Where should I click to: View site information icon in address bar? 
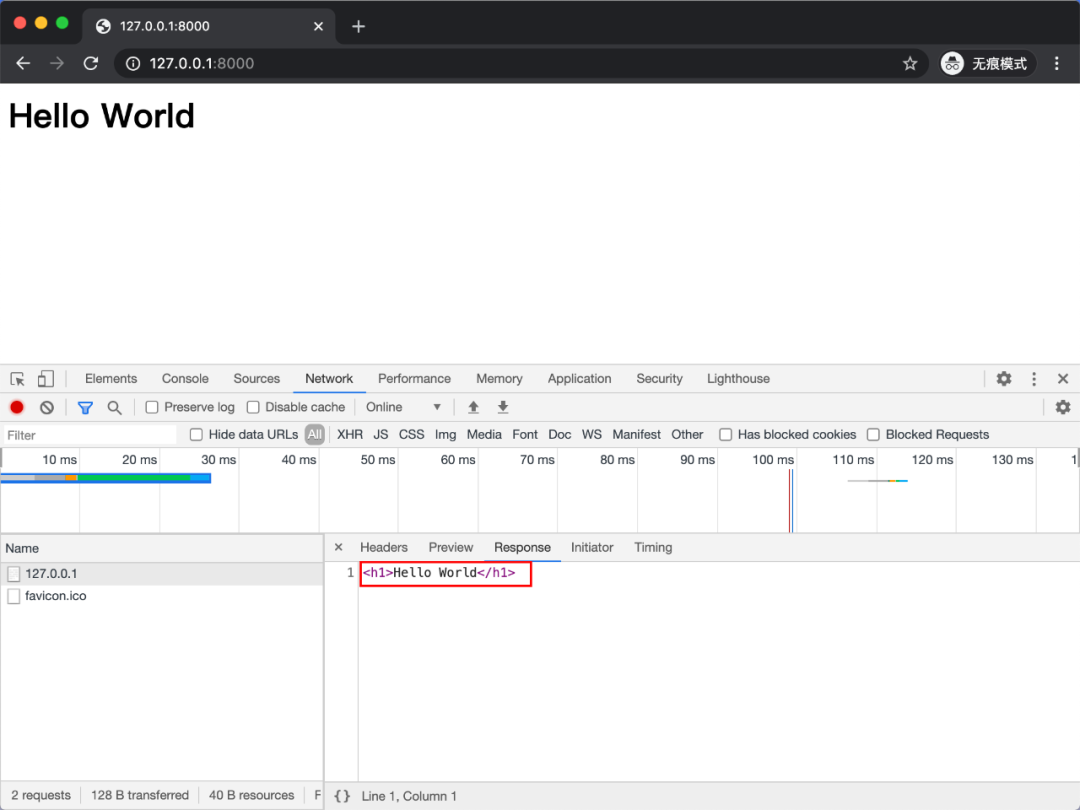[x=133, y=63]
